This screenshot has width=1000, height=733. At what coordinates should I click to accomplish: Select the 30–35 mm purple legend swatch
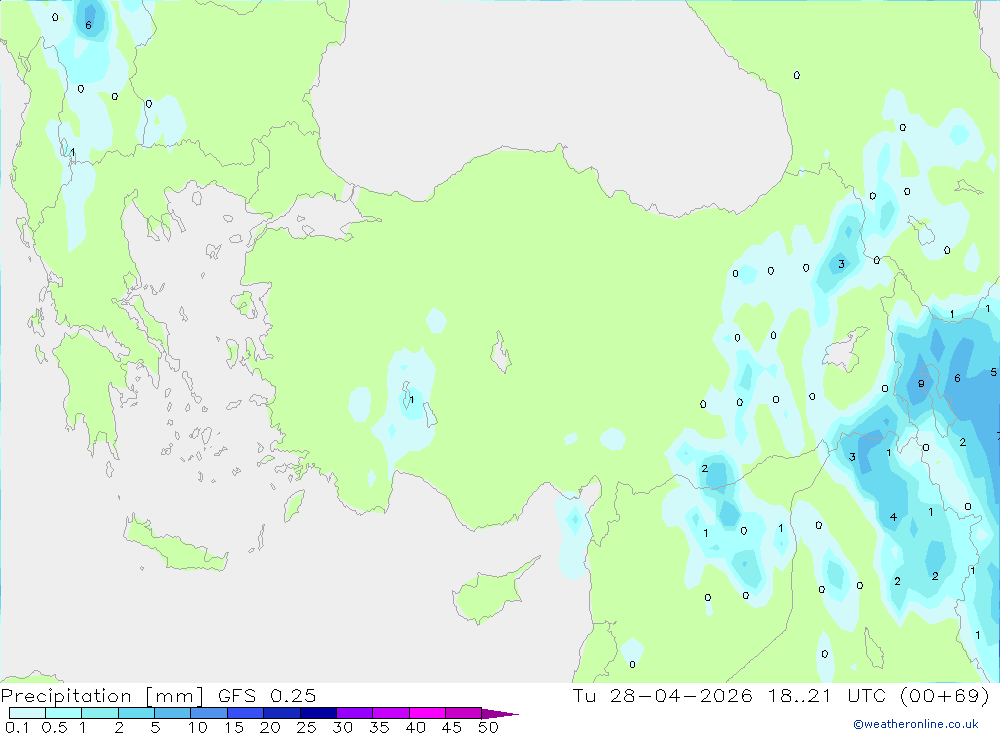354,713
